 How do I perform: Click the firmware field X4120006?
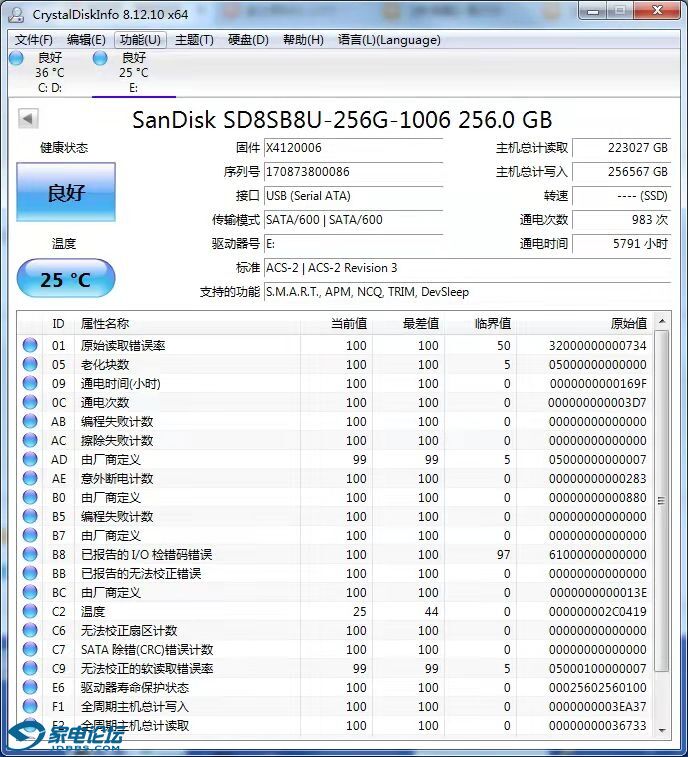(353, 148)
